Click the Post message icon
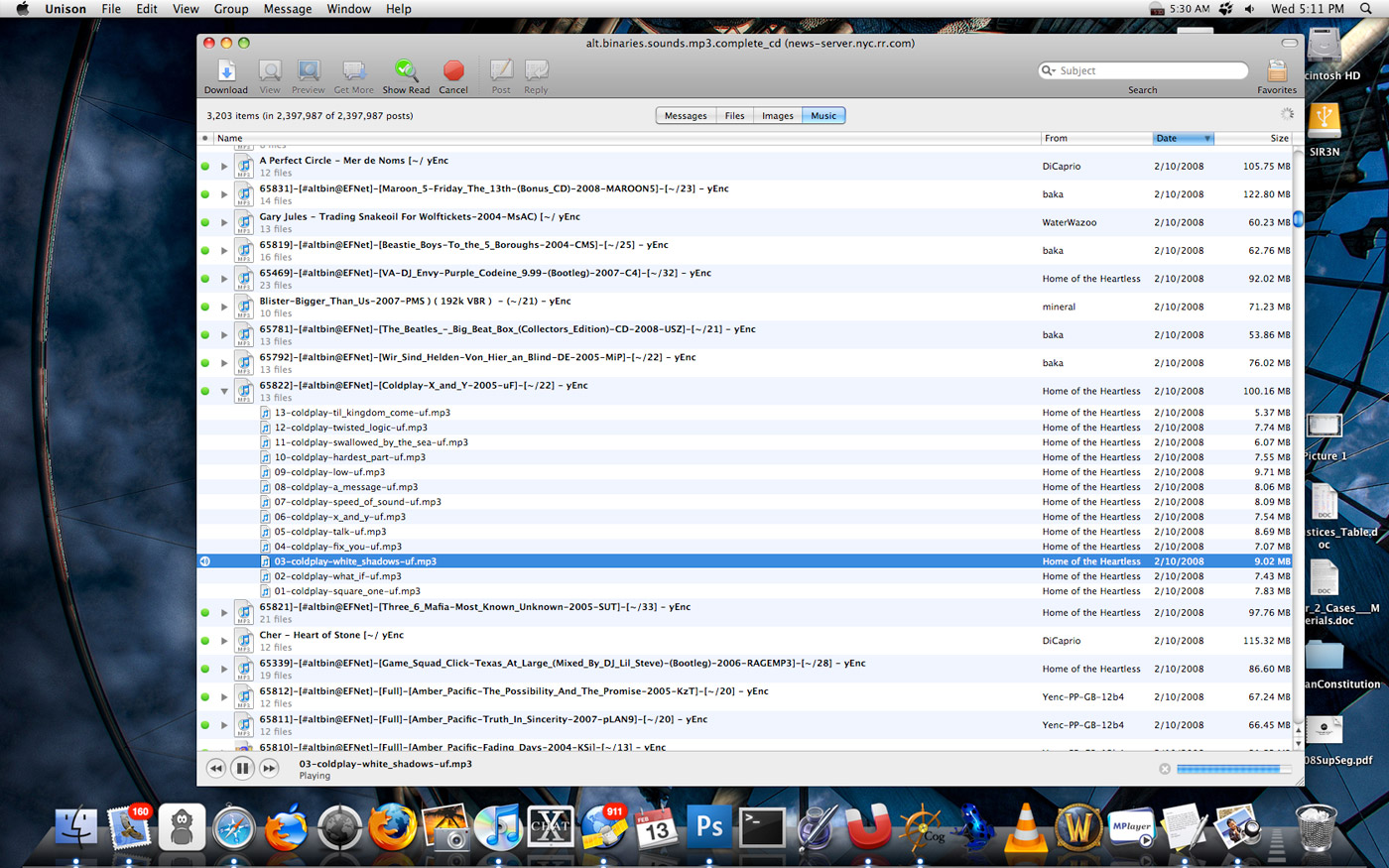The image size is (1389, 868). click(501, 70)
